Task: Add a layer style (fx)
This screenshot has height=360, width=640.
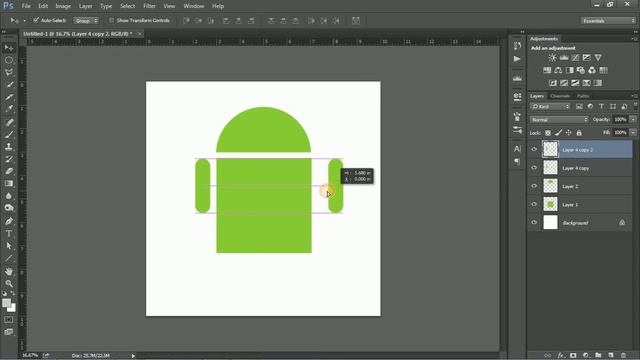Action: point(561,355)
